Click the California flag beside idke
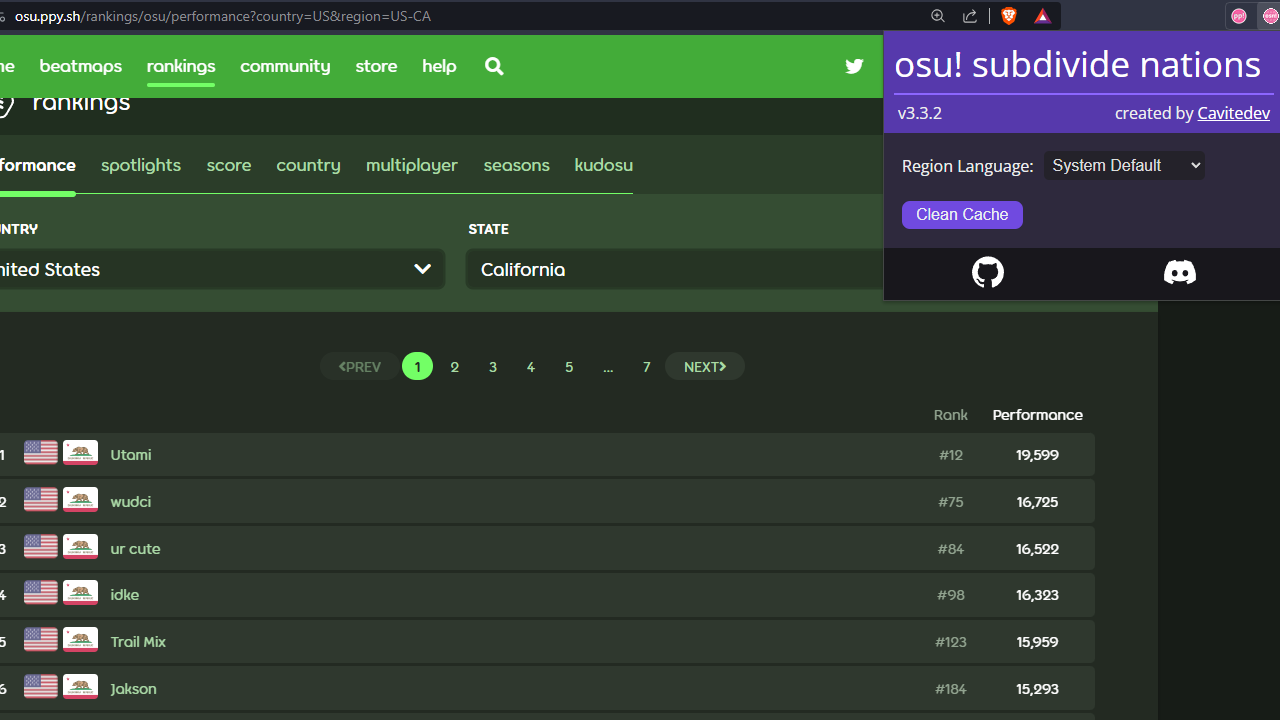The height and width of the screenshot is (720, 1280). click(x=80, y=593)
